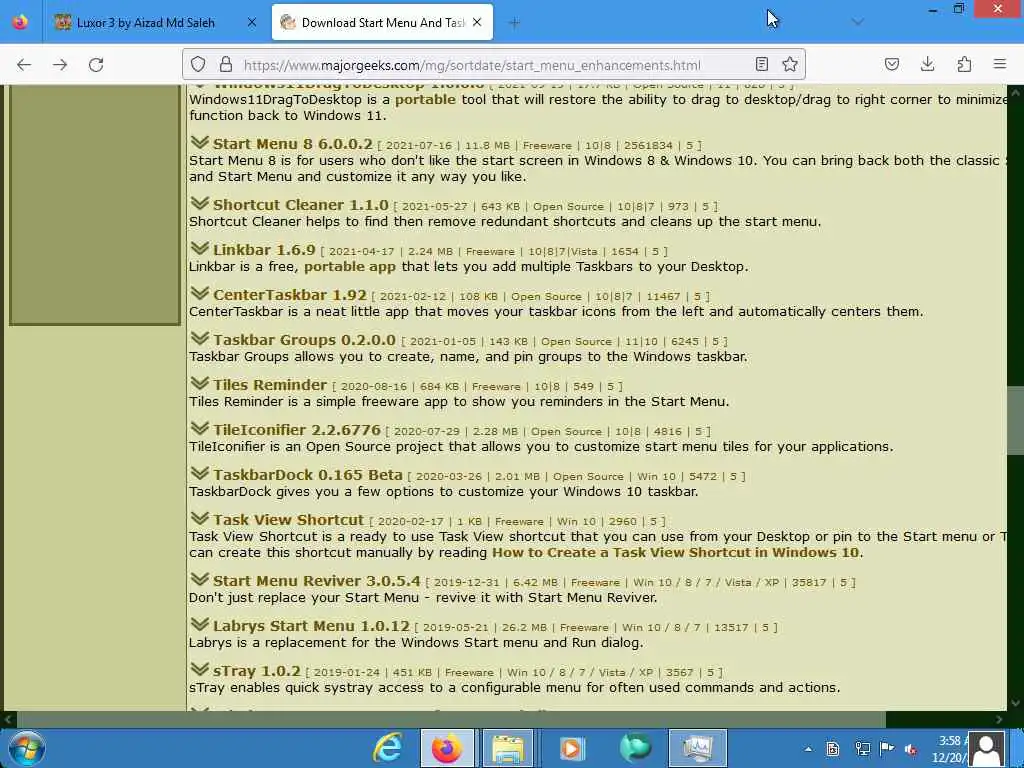This screenshot has height=768, width=1024.
Task: Expand Taskbar Groups entry chevron
Action: click(200, 338)
